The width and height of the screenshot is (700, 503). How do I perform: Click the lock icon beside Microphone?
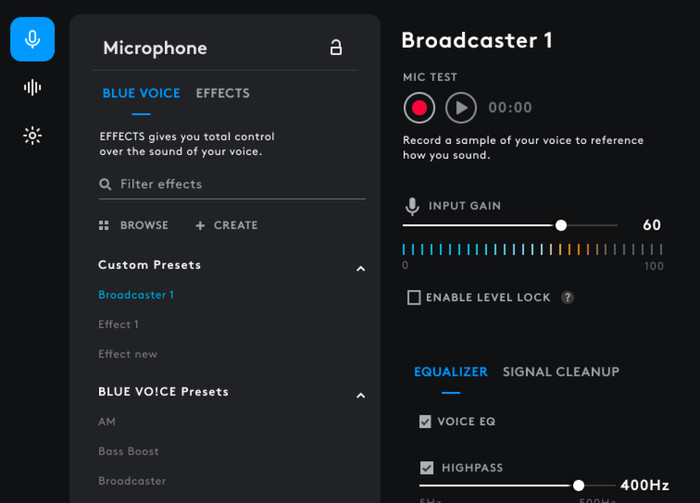tap(336, 47)
